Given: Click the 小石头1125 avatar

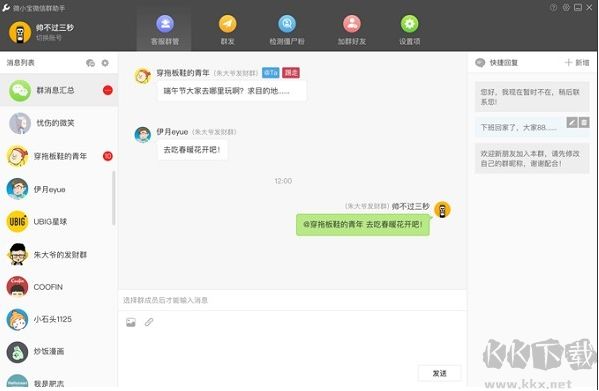Looking at the screenshot, I should [x=17, y=319].
